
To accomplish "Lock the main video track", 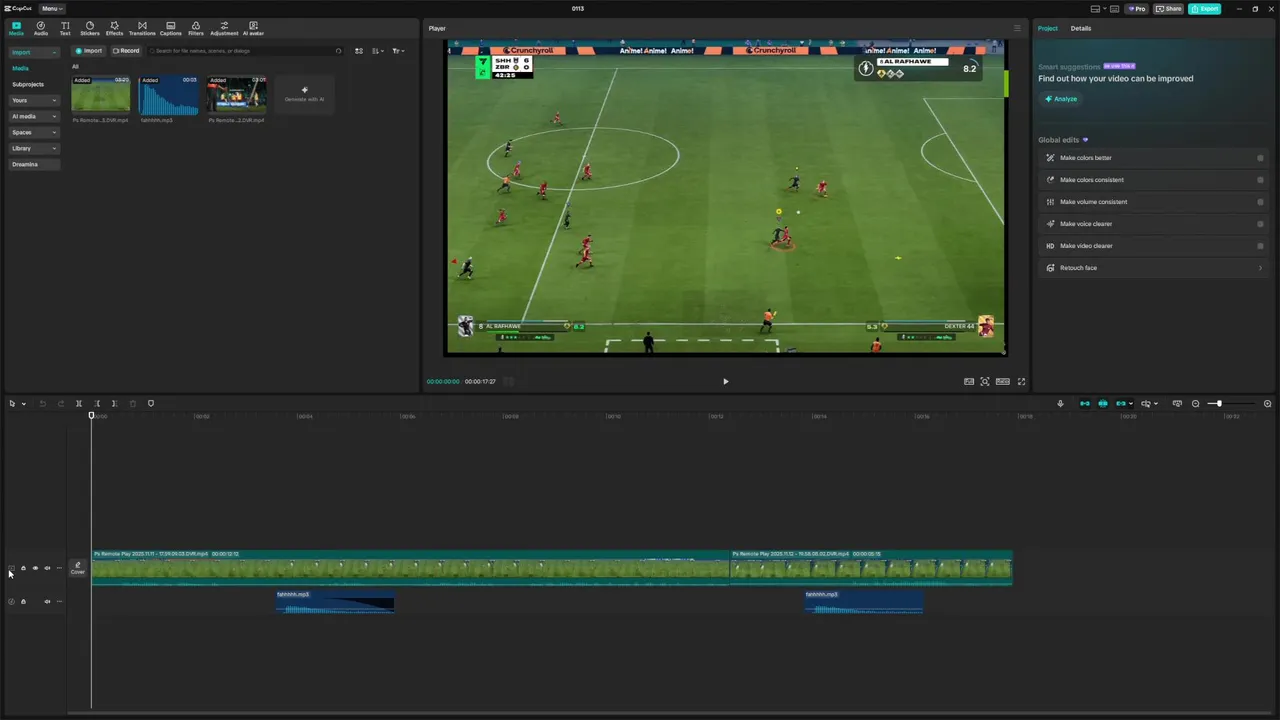I will tap(23, 568).
